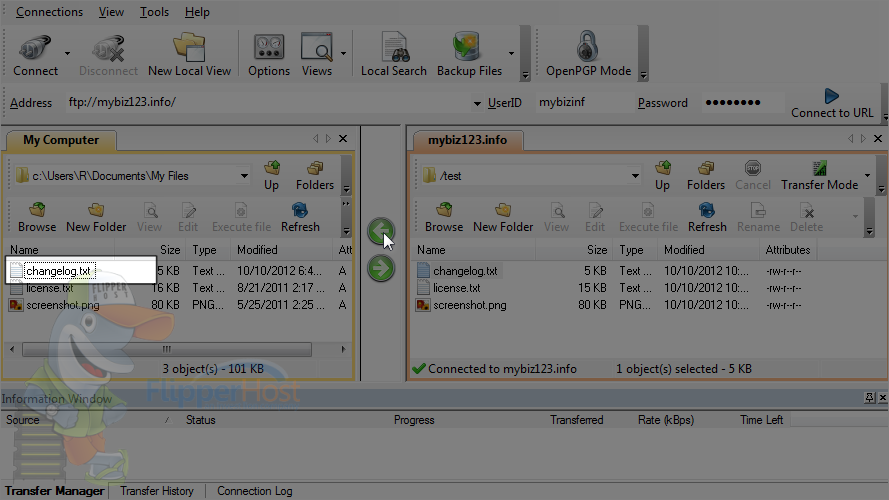The height and width of the screenshot is (500, 889).
Task: Enable OpenPGP Mode
Action: click(588, 55)
